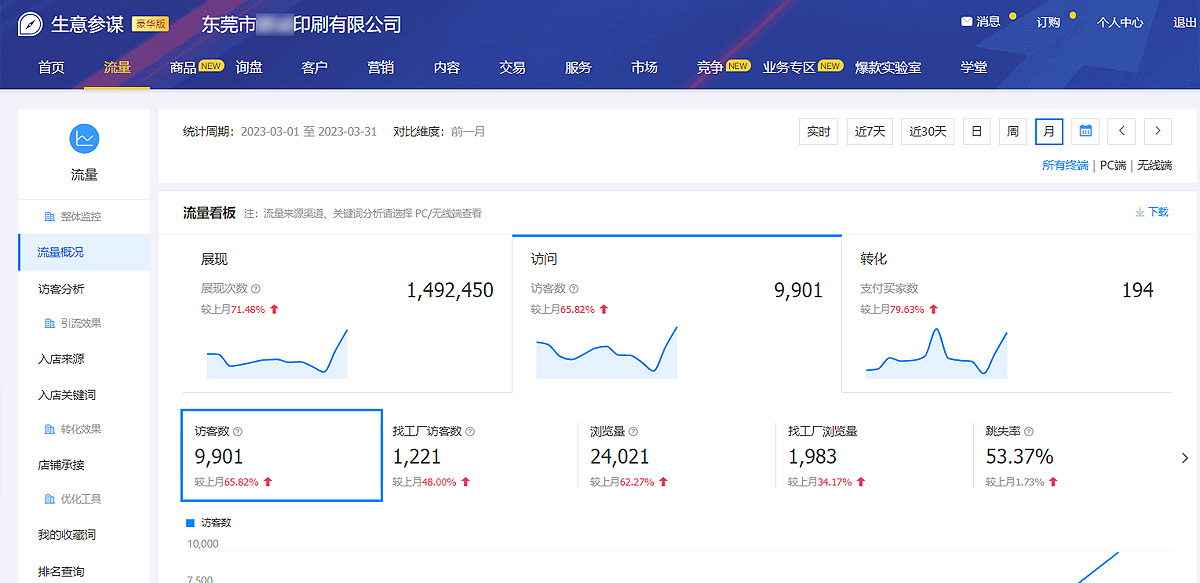1200x583 pixels.
Task: Click the 流量 chart icon in sidebar
Action: click(x=84, y=139)
